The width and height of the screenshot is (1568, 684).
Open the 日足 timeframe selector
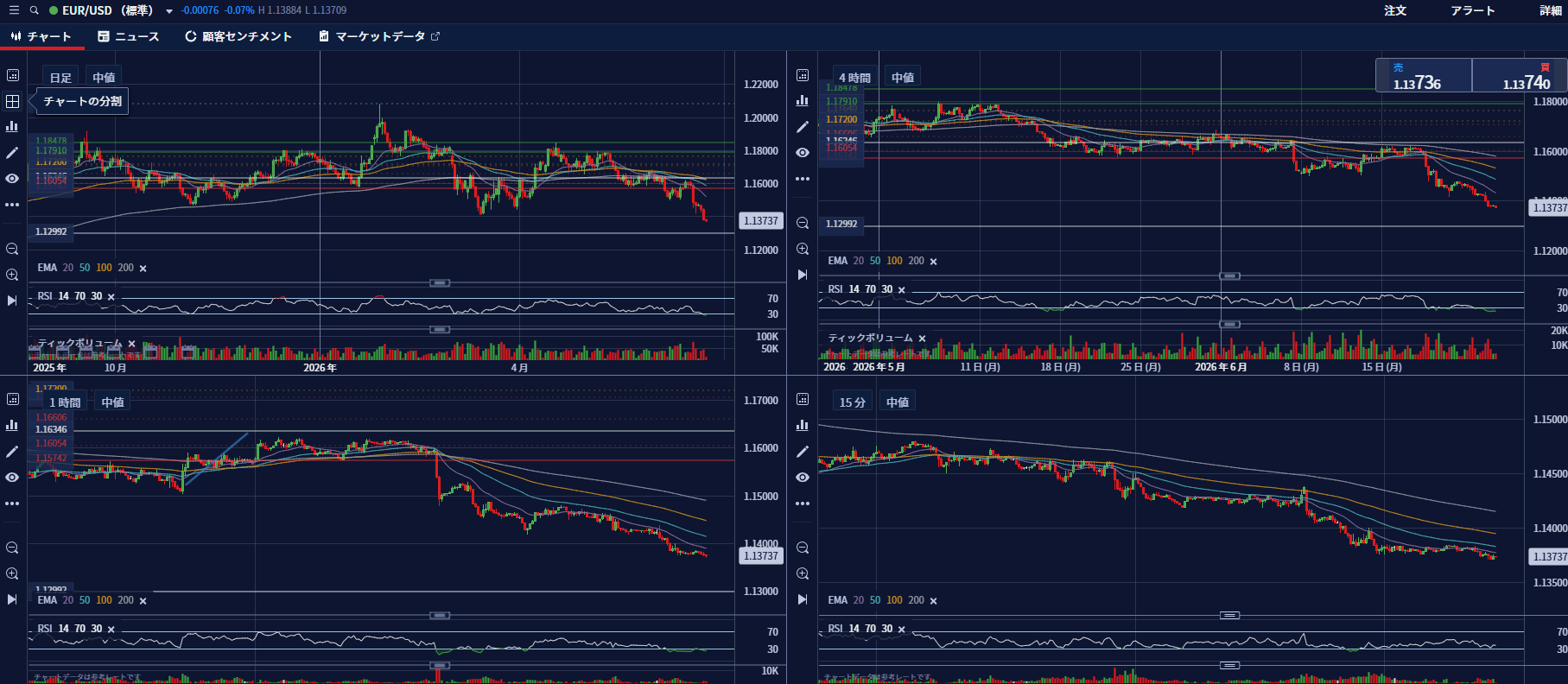click(x=60, y=78)
